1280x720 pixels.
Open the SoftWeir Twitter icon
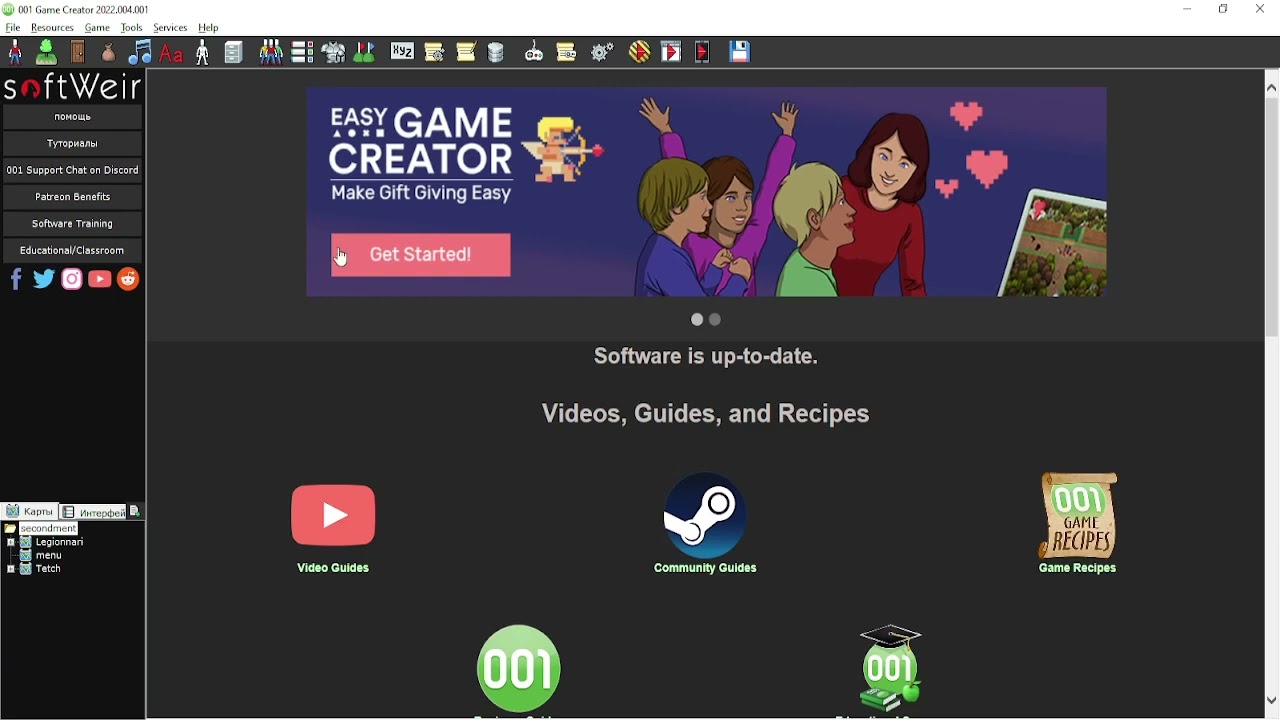[x=44, y=280]
